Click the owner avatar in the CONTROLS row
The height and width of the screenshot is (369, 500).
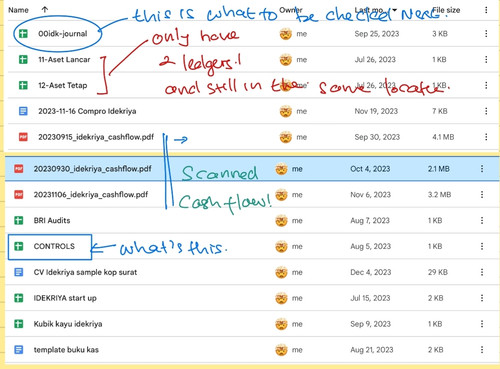[x=281, y=246]
